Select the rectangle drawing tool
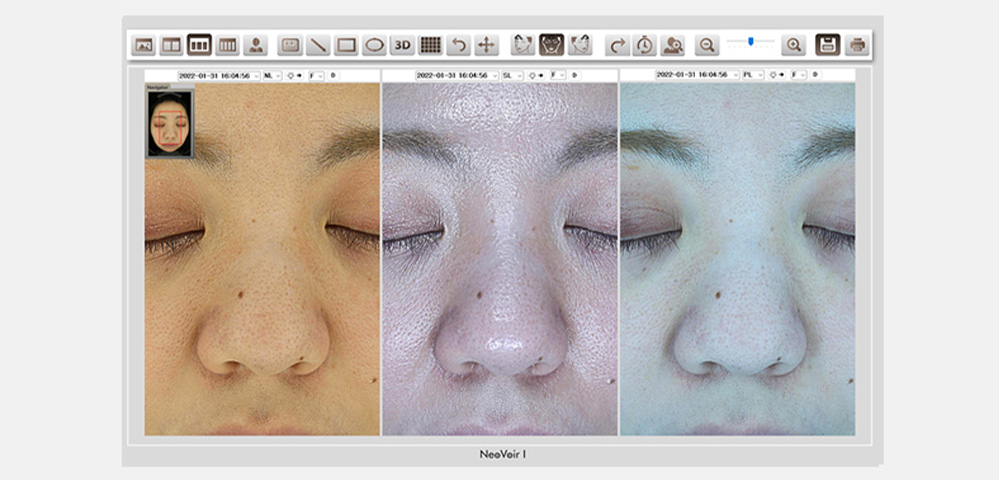The height and width of the screenshot is (480, 1000). click(347, 45)
